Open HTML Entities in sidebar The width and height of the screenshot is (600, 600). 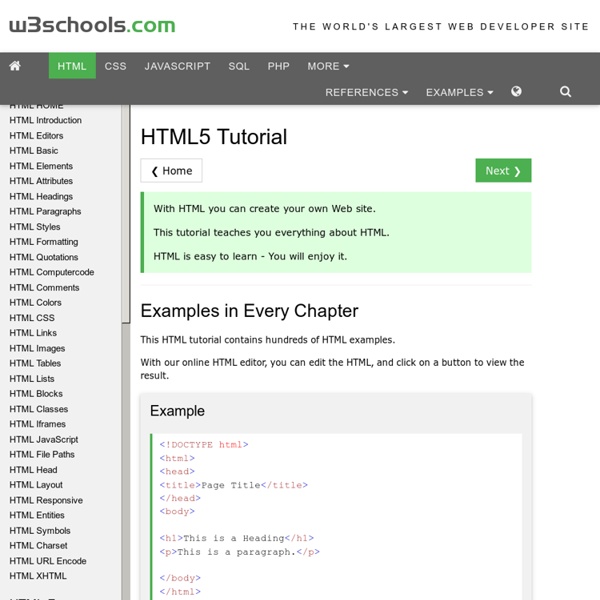point(37,515)
